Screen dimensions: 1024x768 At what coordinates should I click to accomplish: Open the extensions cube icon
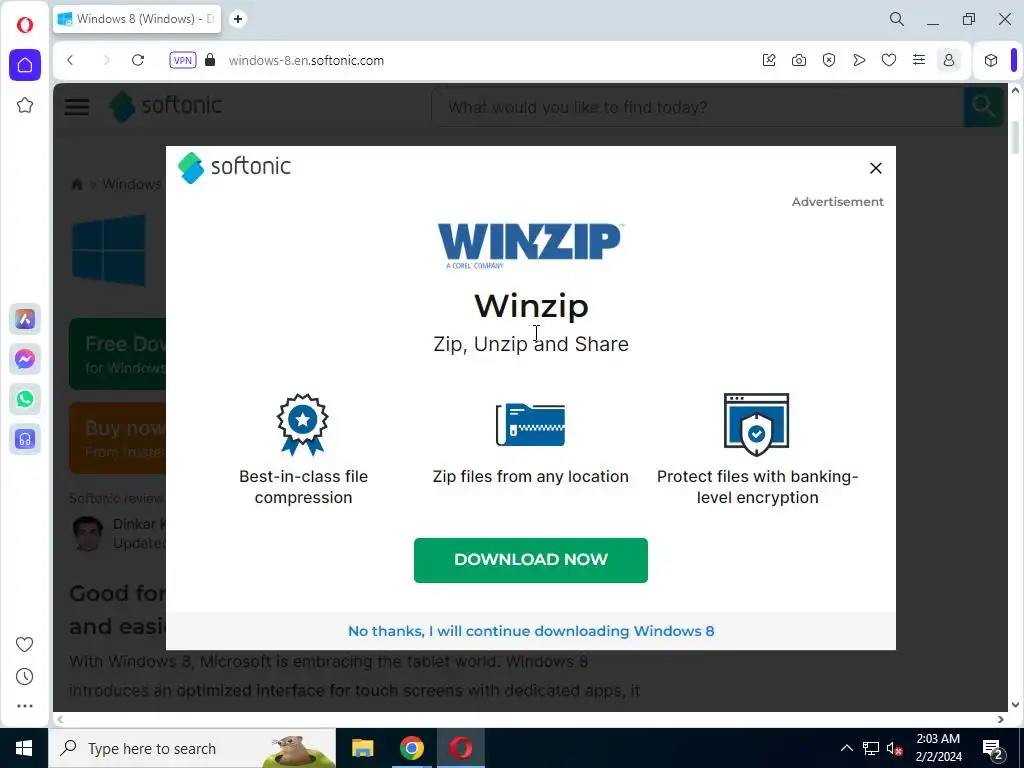991,60
